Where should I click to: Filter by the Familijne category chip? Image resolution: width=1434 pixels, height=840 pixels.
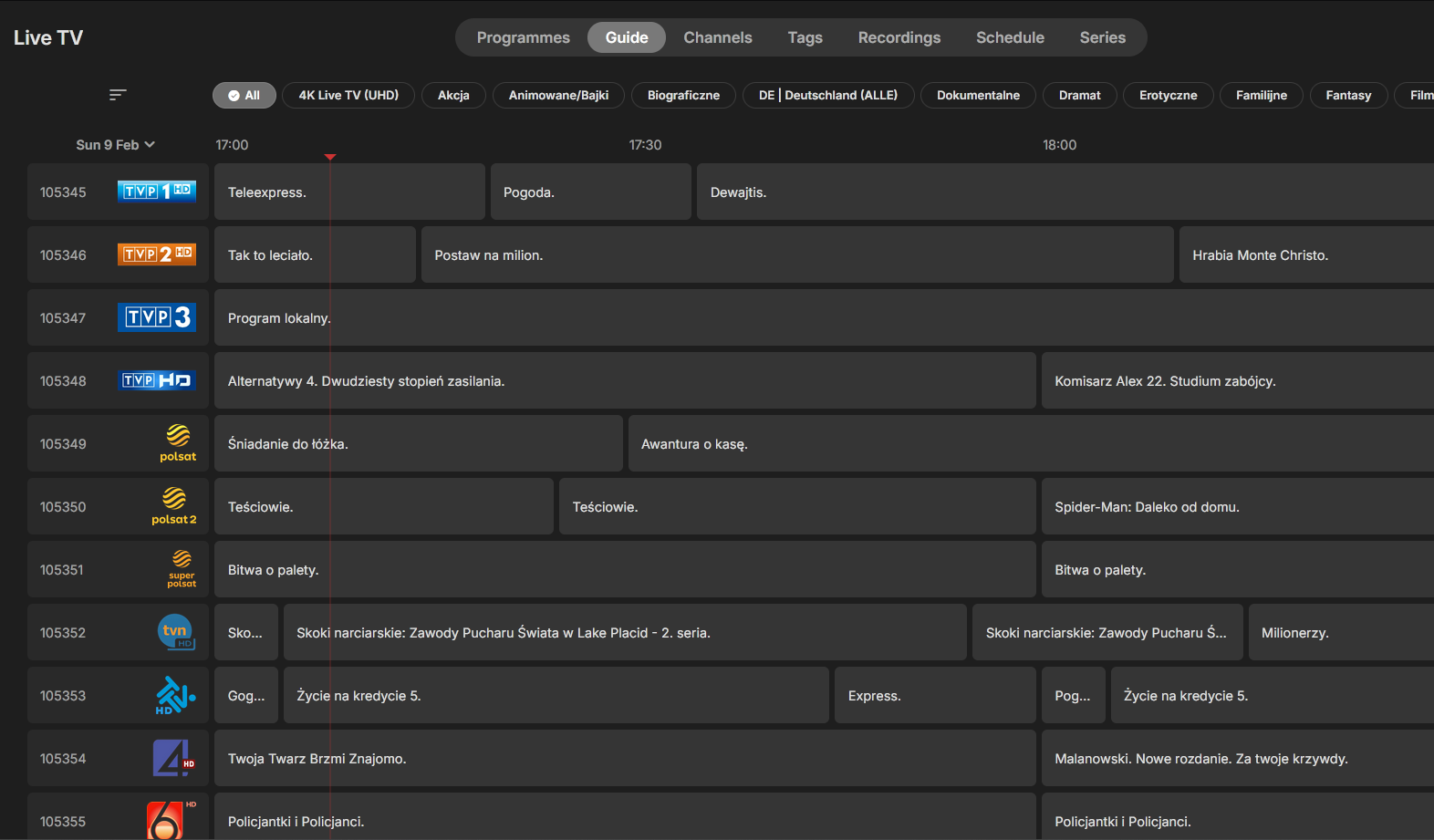point(1261,96)
